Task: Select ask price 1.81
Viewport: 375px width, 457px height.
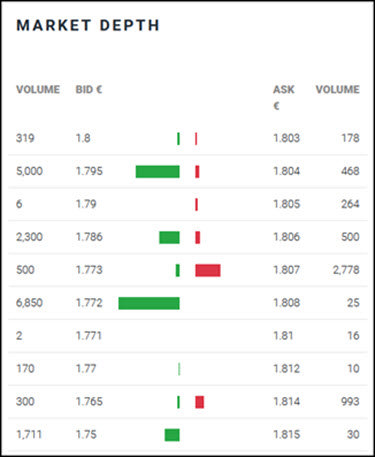Action: pos(283,336)
